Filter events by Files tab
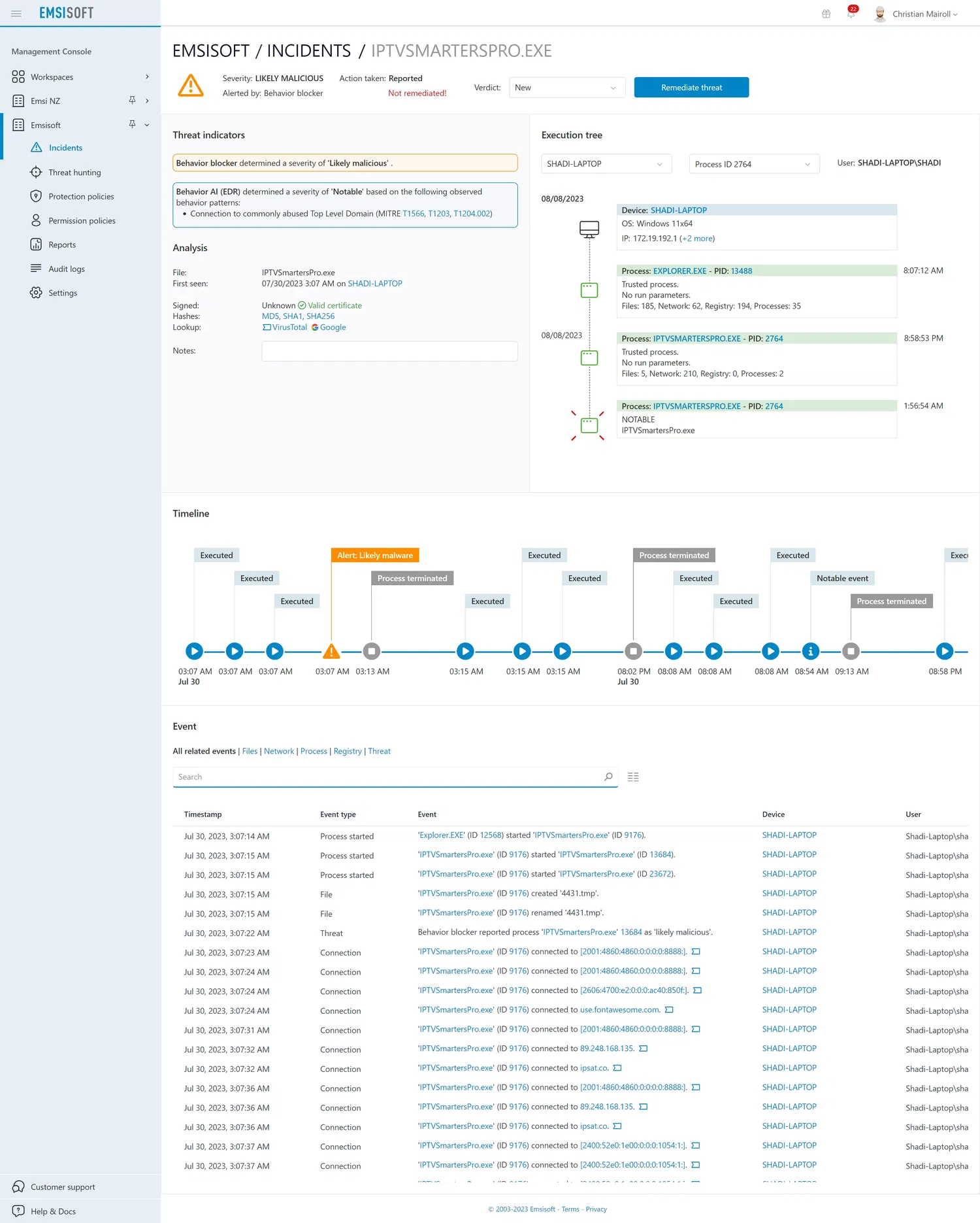 click(250, 751)
